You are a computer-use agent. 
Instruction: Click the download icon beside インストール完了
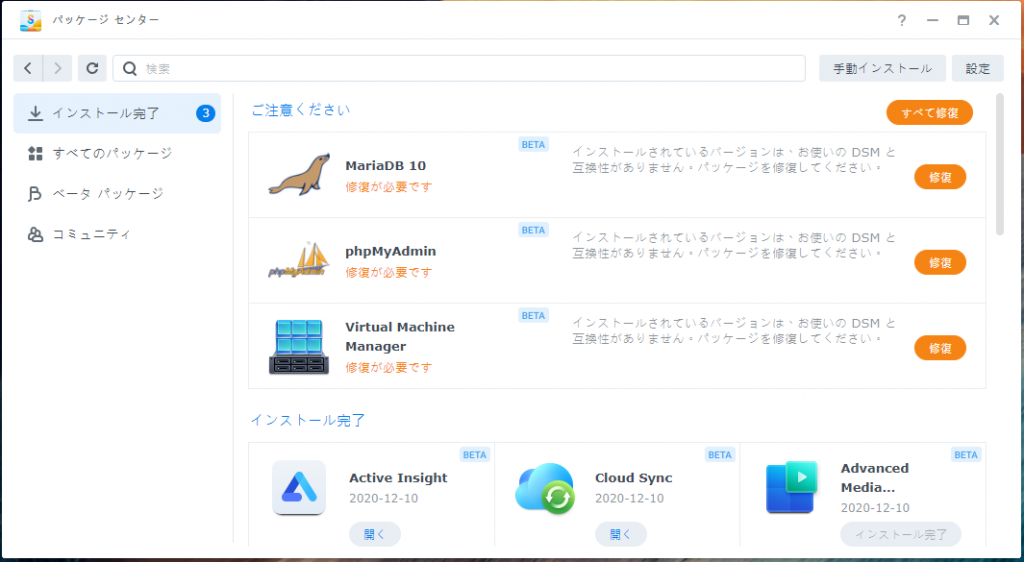(35, 114)
